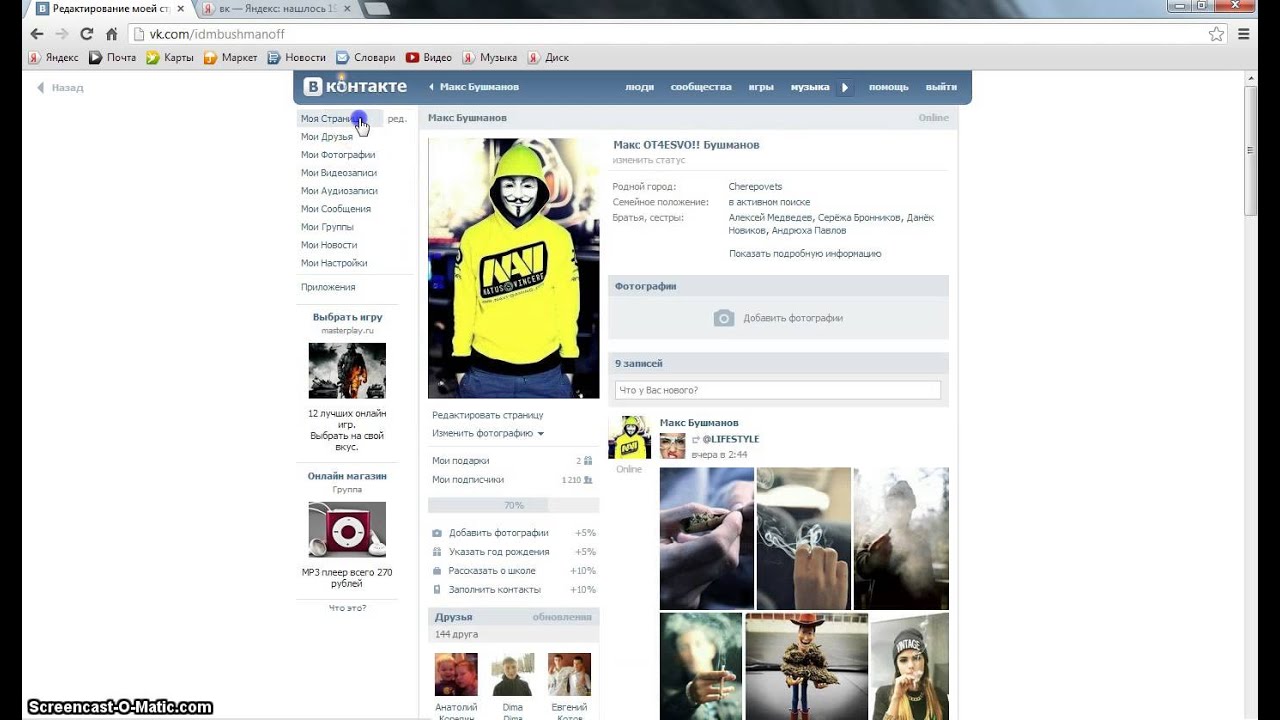1280x720 pixels.
Task: Click the Что у Вас нового input field
Action: point(778,390)
